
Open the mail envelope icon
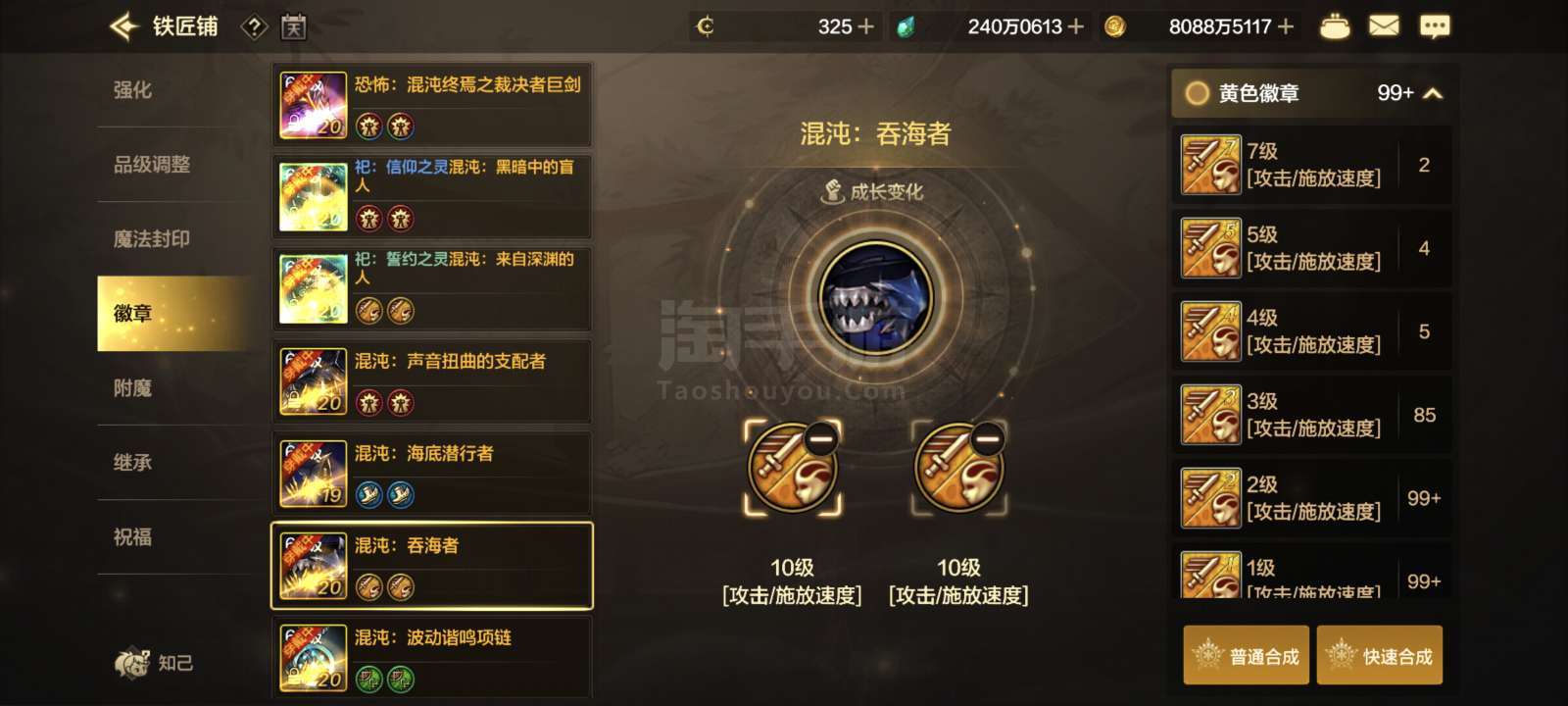[1384, 26]
